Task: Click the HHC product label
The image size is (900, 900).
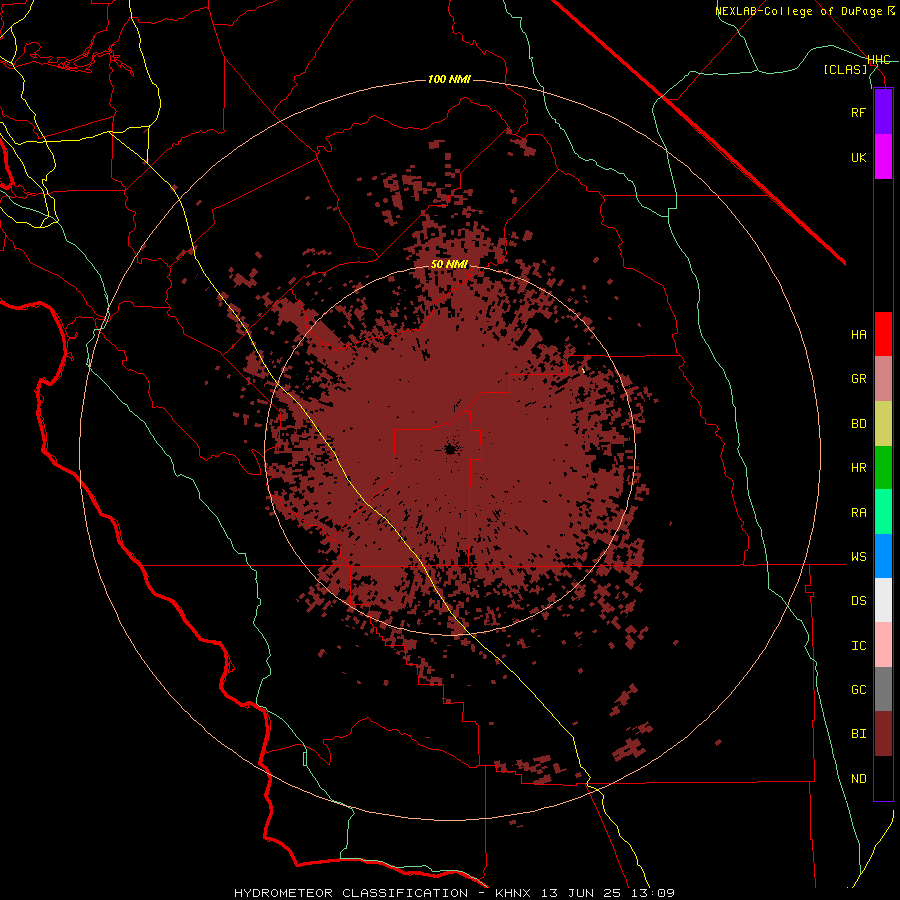Action: (879, 60)
